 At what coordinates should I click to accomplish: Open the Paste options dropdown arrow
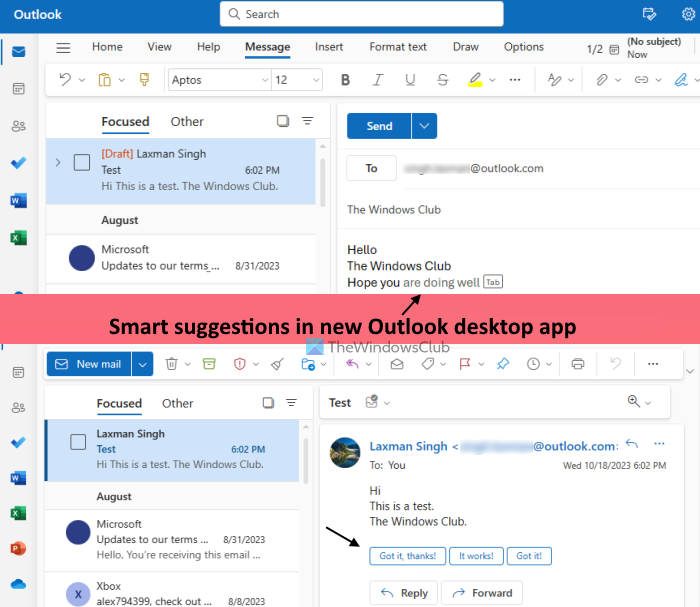[121, 80]
